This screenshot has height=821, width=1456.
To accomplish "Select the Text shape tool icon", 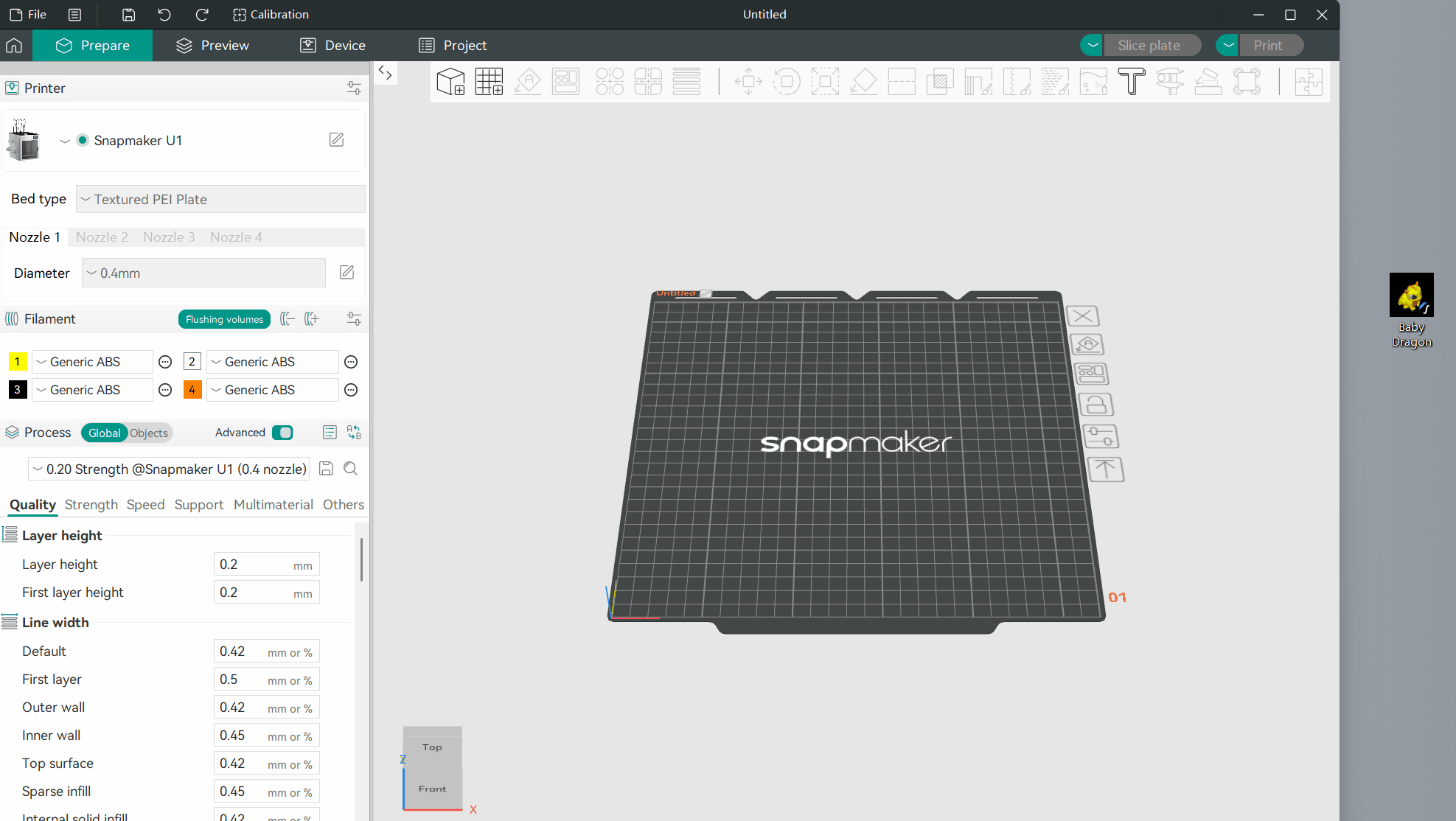I will click(1131, 82).
